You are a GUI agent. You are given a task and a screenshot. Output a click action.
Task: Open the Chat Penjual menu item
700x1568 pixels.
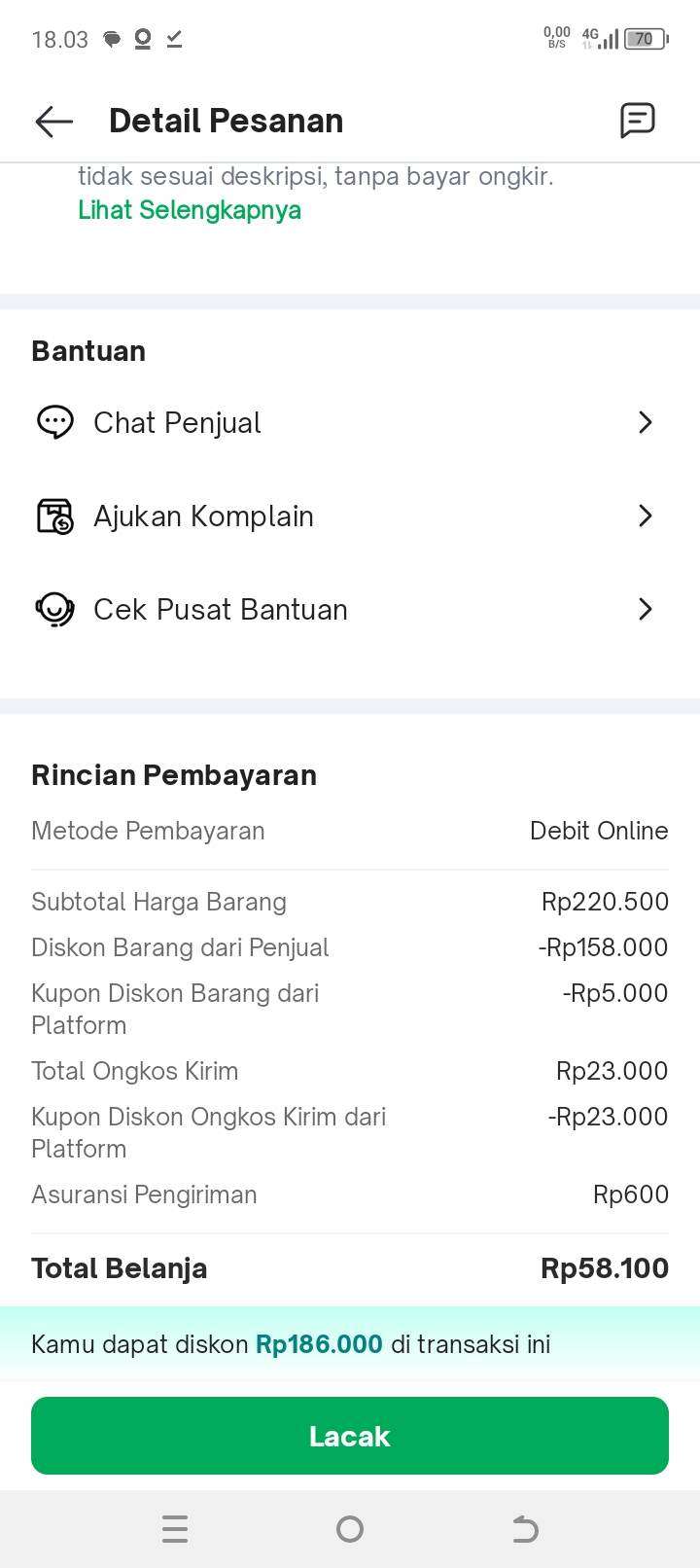177,422
